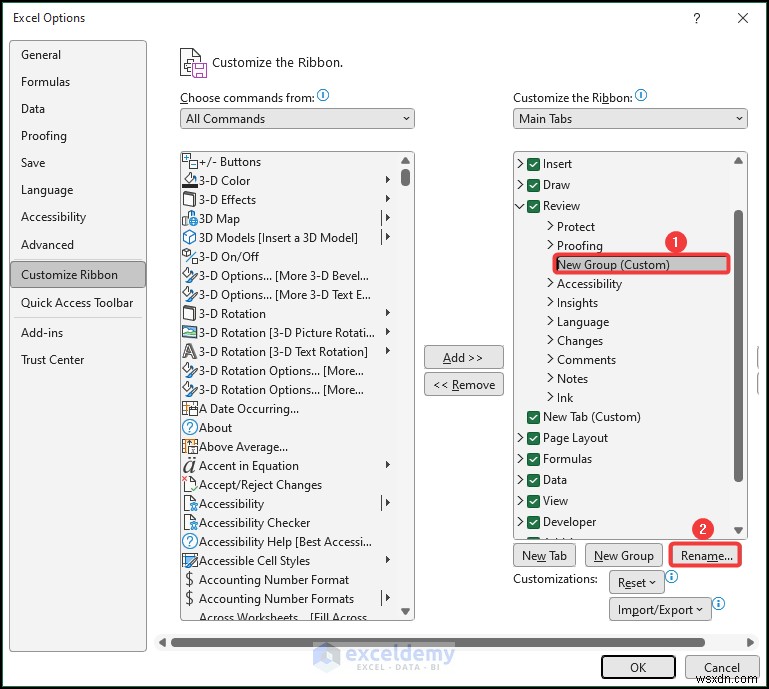
Task: Select Accounting Number Format dollar icon
Action: [190, 580]
